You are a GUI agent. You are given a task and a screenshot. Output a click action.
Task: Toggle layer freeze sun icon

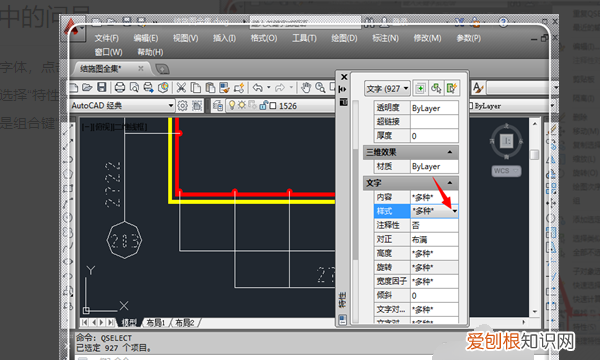click(x=242, y=105)
